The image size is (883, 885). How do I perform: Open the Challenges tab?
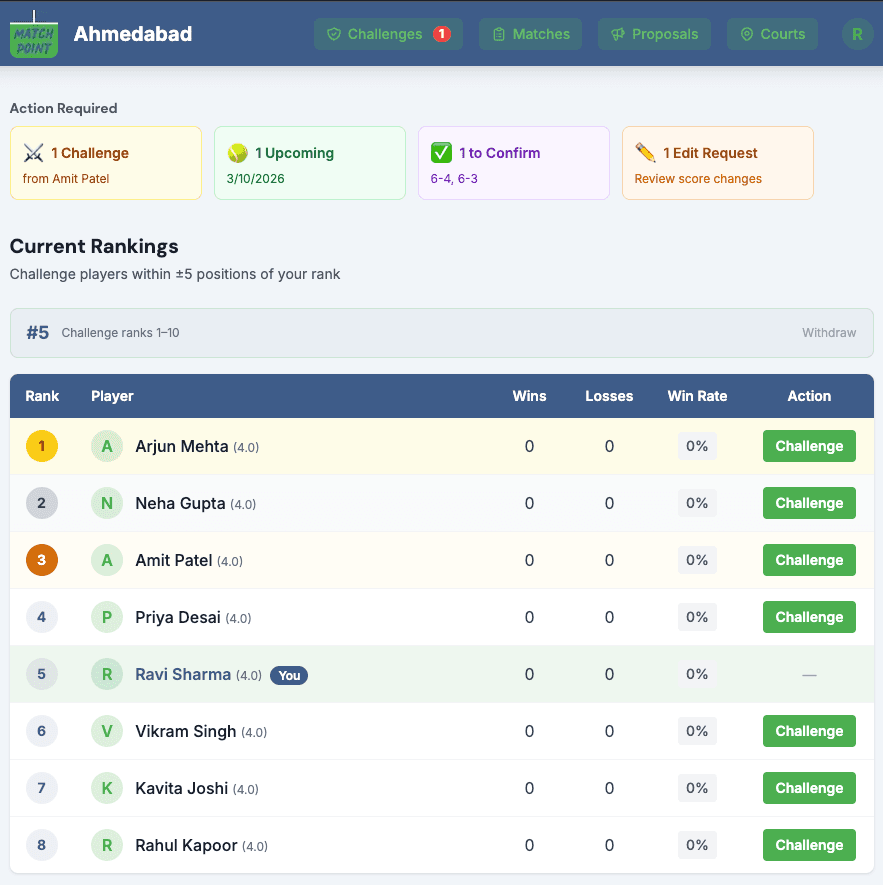click(x=387, y=34)
